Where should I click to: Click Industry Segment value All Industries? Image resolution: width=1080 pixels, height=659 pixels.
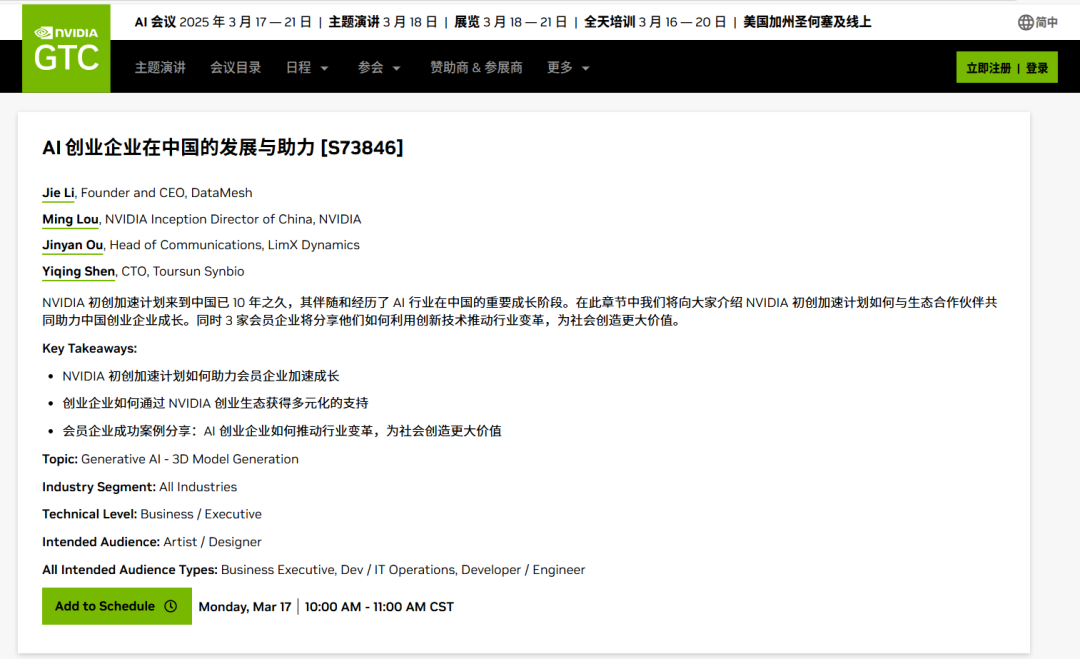pos(198,487)
